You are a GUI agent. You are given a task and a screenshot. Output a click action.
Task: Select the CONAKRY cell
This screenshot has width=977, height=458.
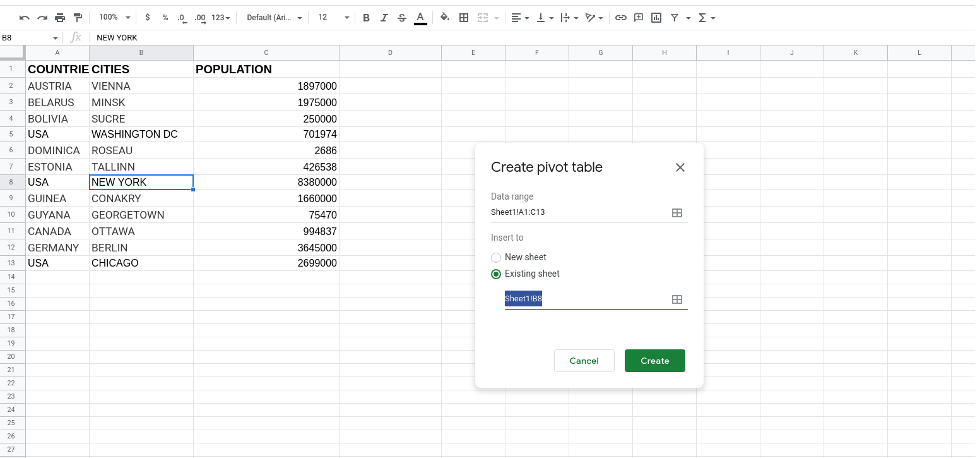tap(141, 199)
